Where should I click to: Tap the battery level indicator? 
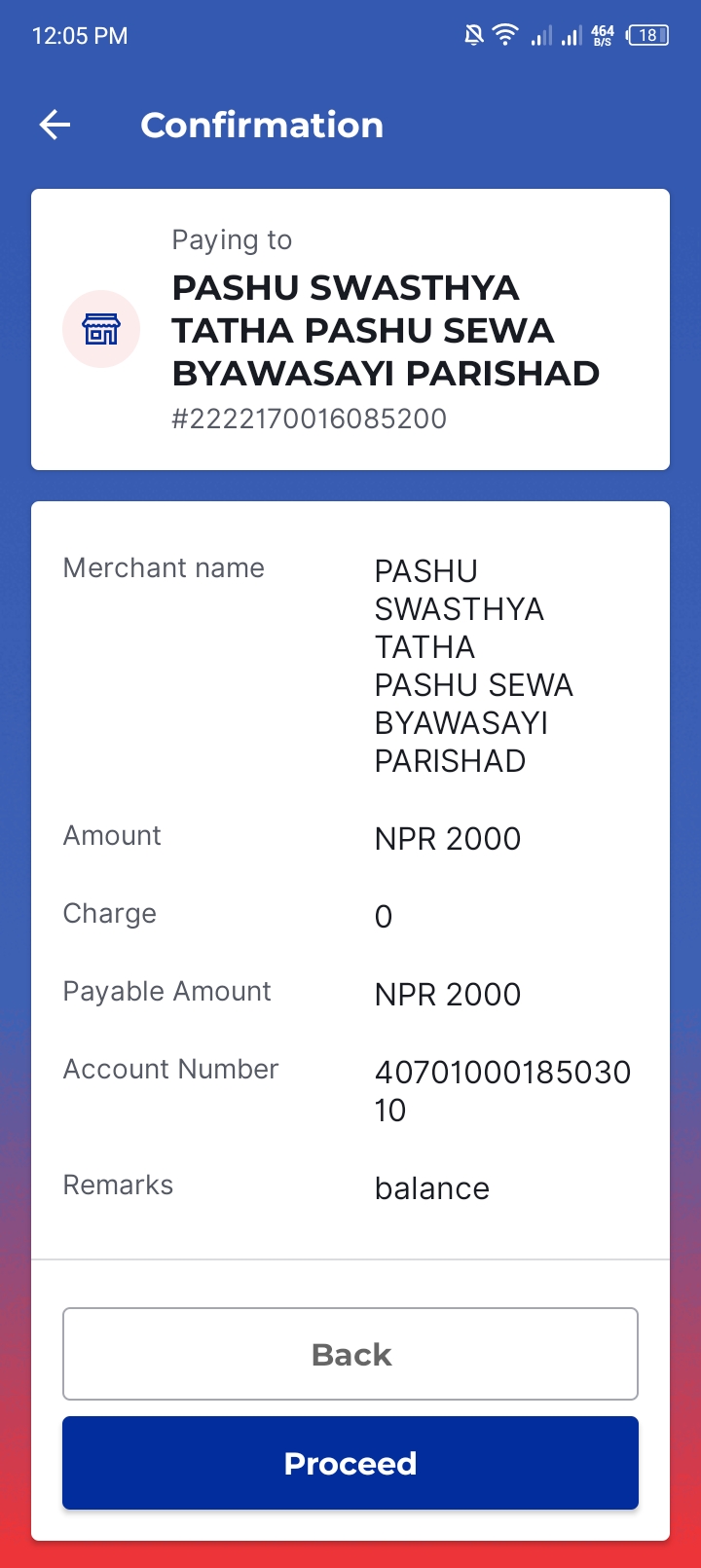[647, 36]
